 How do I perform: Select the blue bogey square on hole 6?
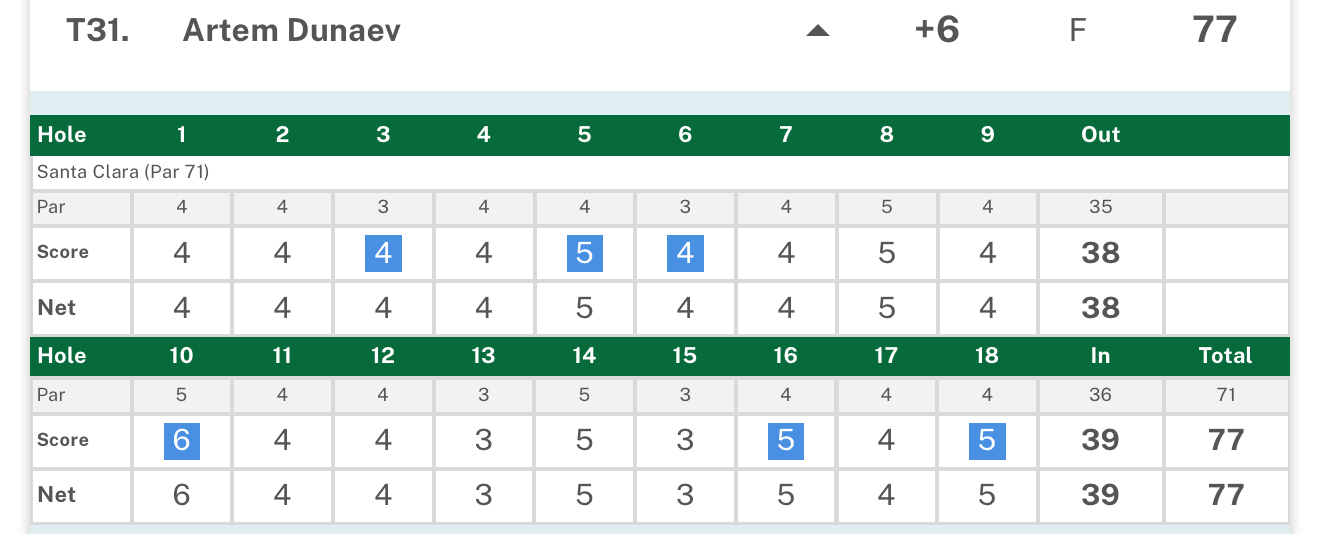click(685, 253)
